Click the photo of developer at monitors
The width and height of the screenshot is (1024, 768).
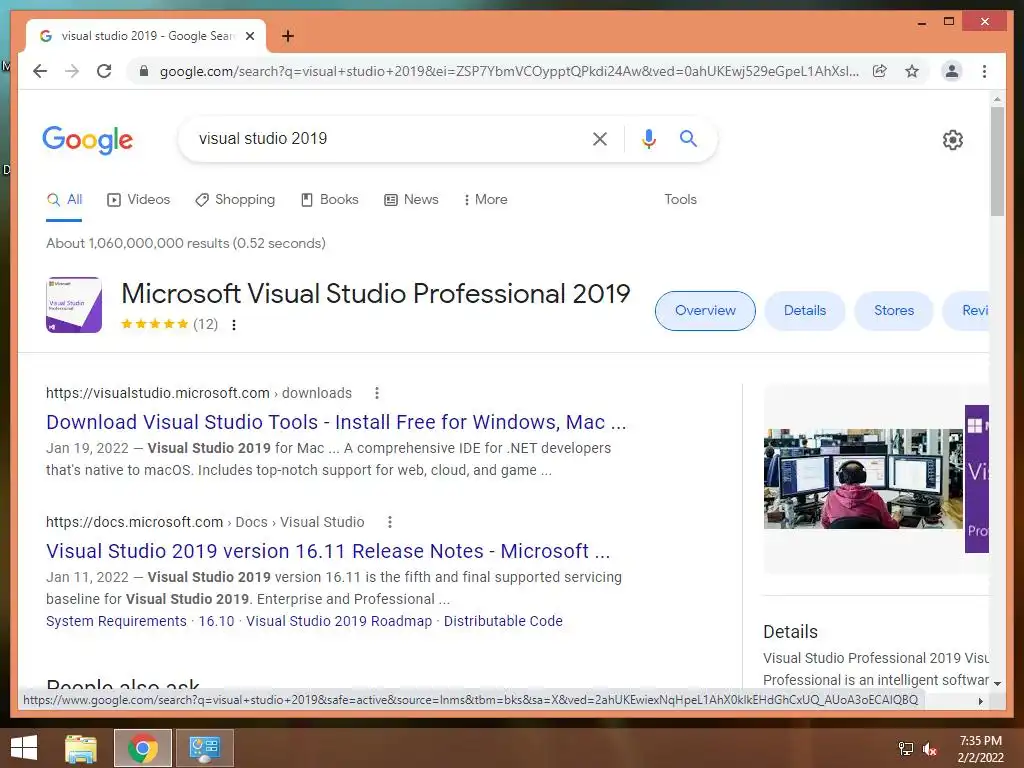pyautogui.click(x=863, y=479)
